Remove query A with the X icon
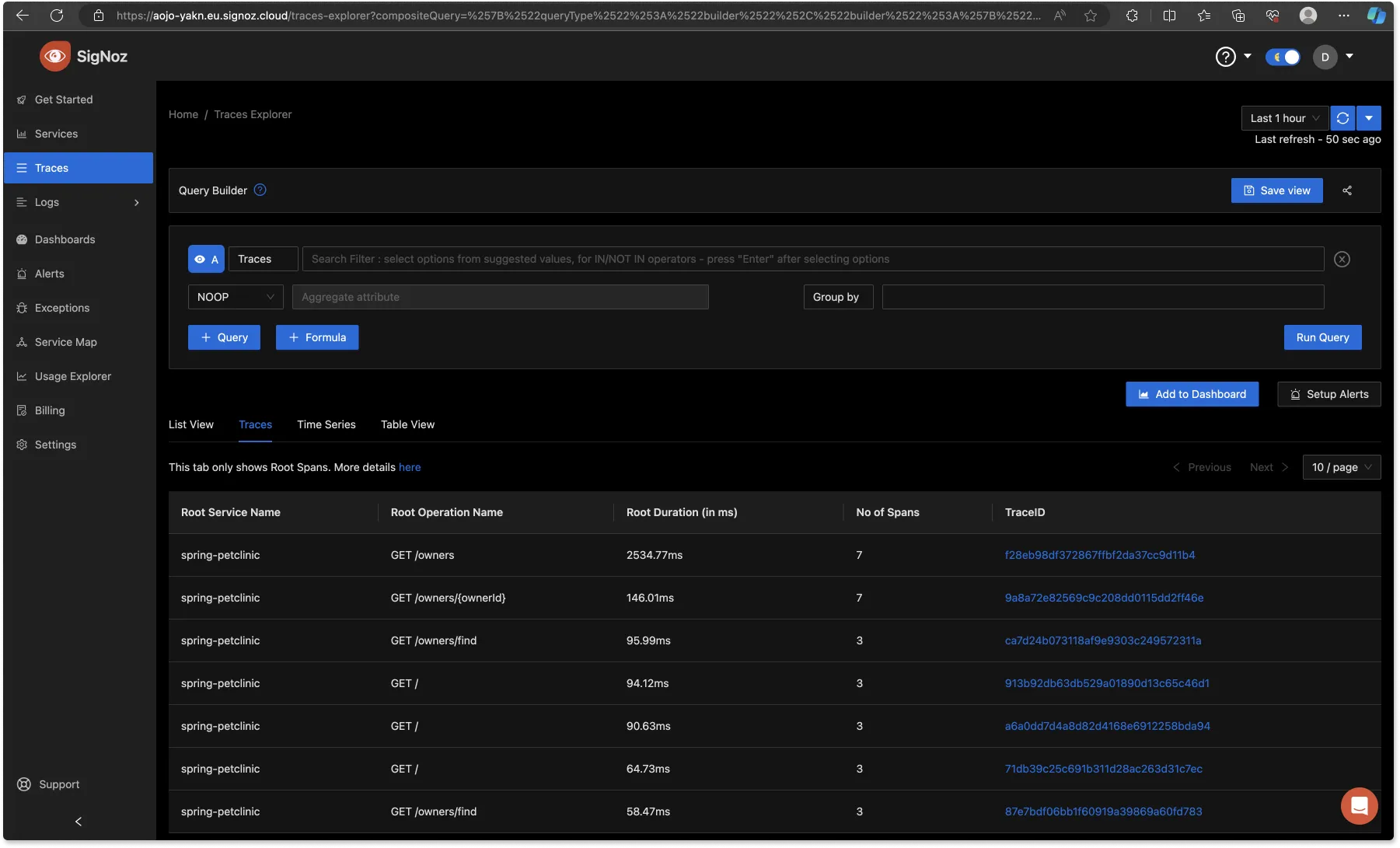This screenshot has height=848, width=1400. coord(1342,259)
